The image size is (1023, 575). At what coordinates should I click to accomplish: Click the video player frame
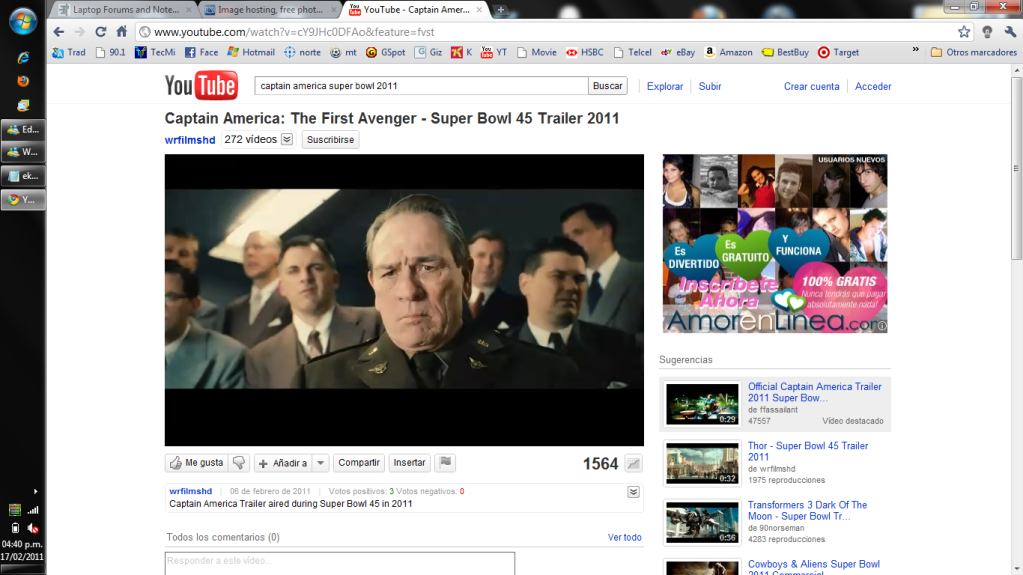tap(404, 300)
